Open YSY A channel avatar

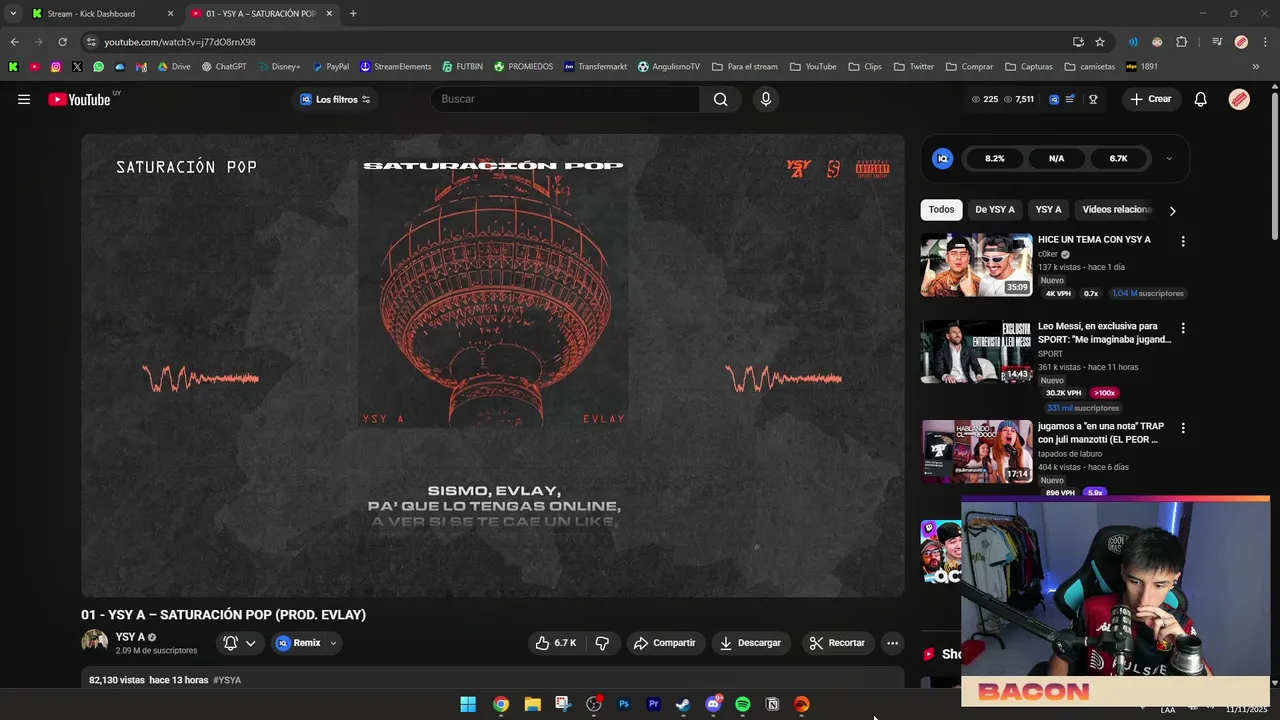pos(95,642)
